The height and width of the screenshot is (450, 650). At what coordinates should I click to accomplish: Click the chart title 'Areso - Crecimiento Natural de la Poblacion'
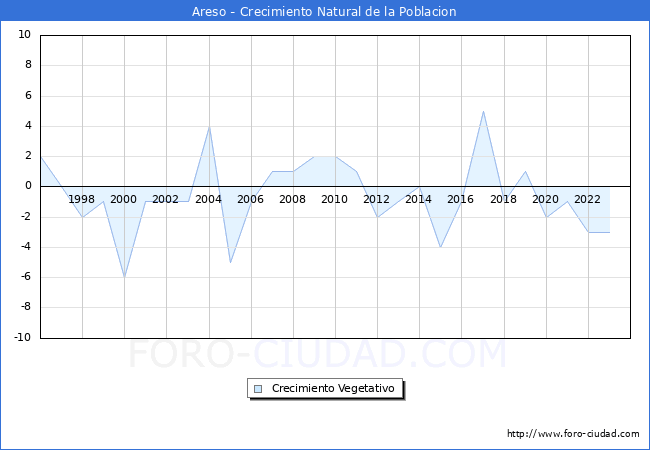point(324,12)
